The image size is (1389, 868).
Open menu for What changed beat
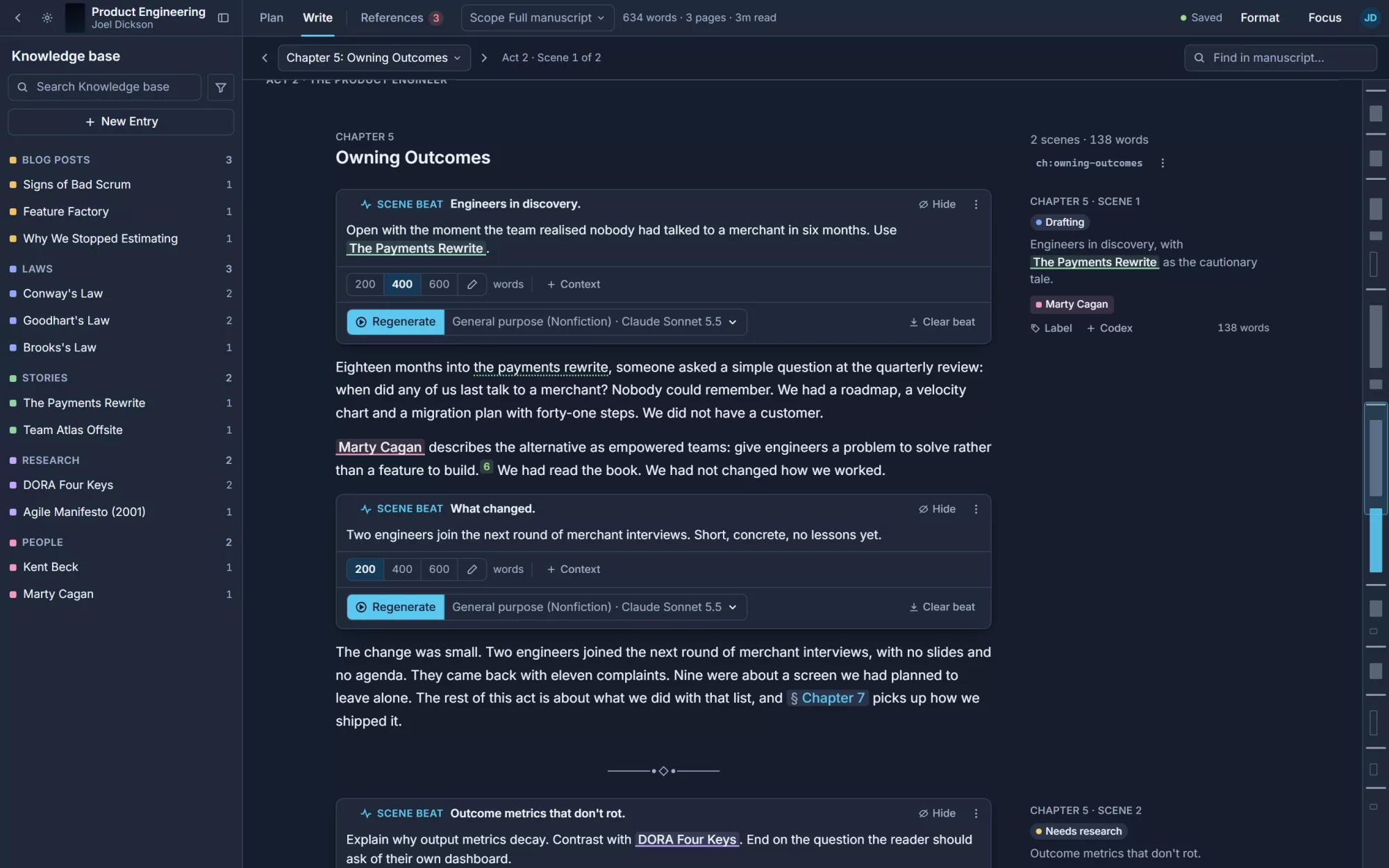(x=976, y=509)
